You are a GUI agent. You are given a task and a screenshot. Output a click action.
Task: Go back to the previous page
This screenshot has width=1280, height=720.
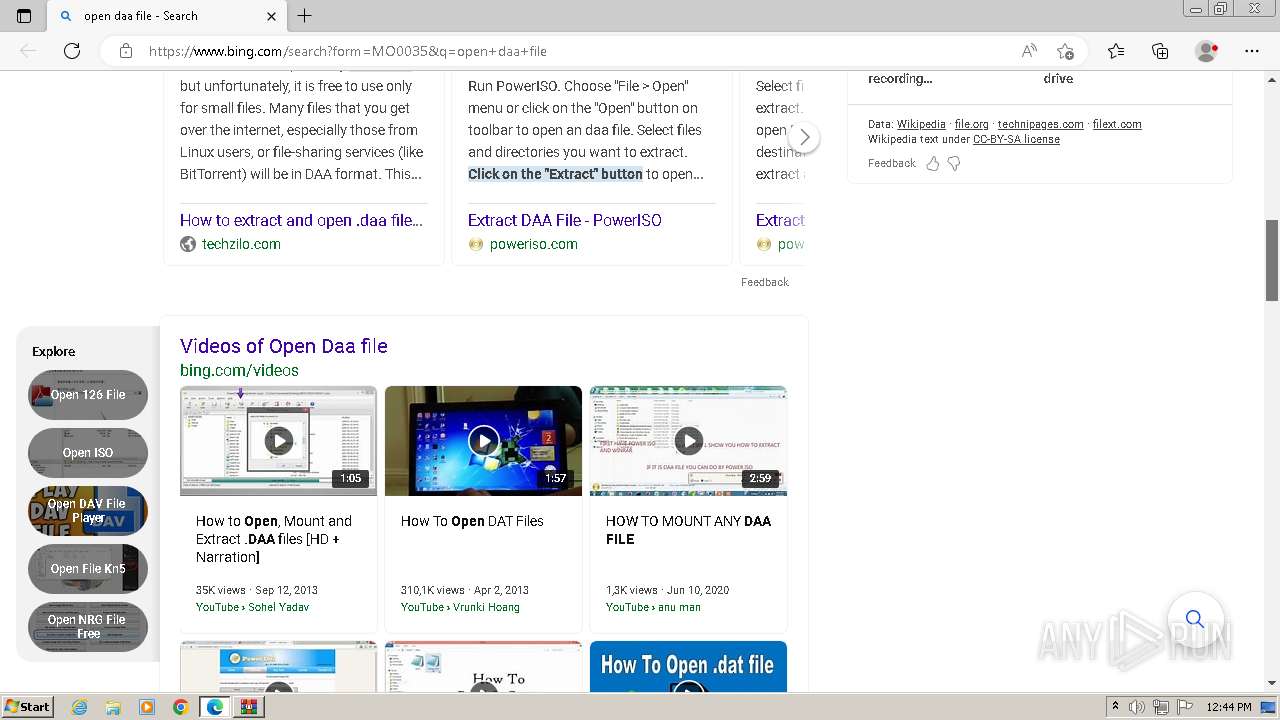click(x=28, y=51)
